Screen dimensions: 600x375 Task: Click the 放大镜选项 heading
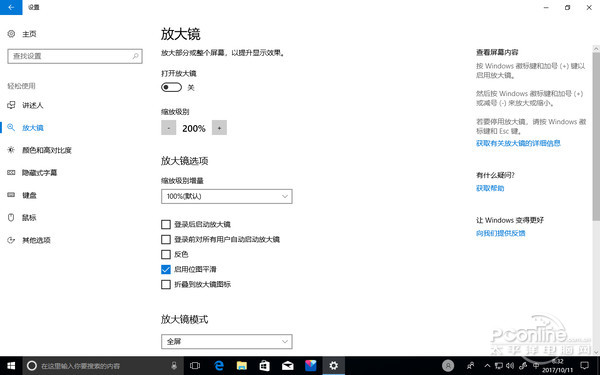(x=184, y=161)
